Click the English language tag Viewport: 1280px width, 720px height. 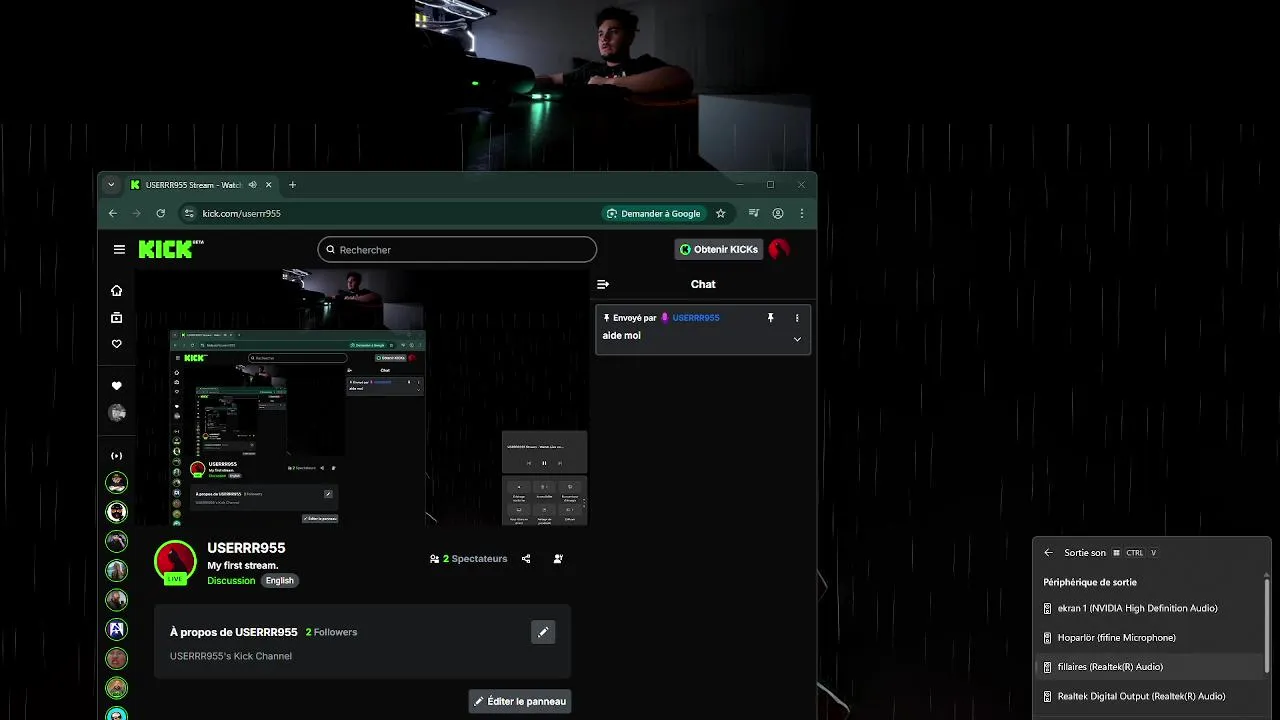280,581
